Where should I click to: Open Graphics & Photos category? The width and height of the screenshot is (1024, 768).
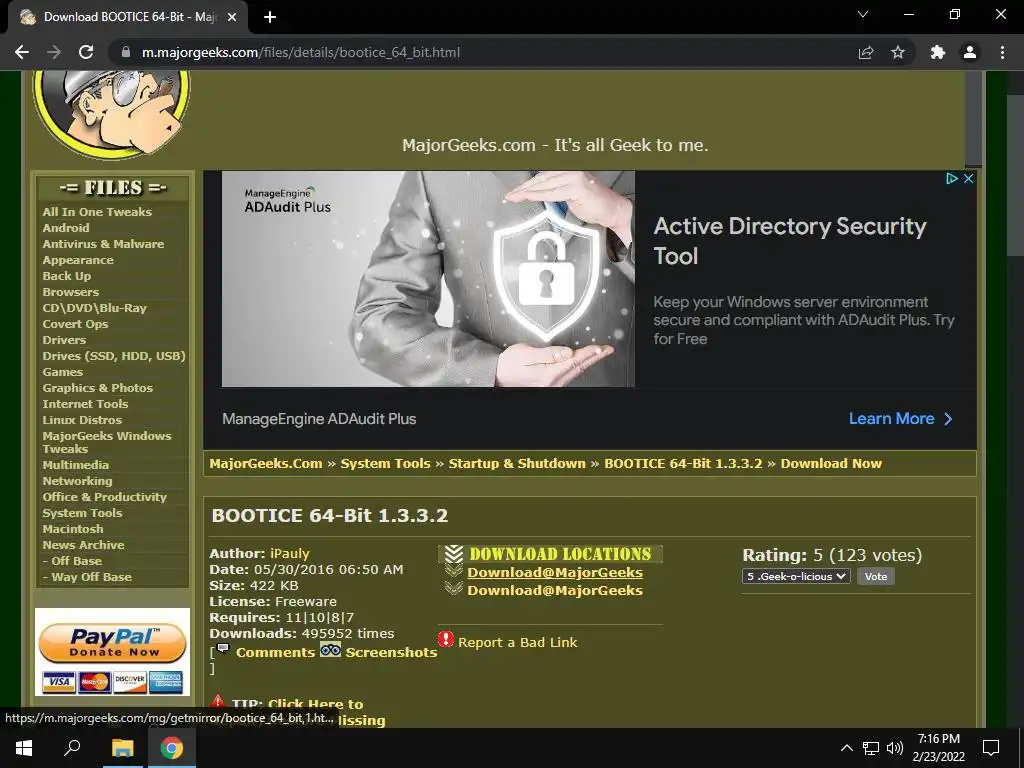[97, 388]
